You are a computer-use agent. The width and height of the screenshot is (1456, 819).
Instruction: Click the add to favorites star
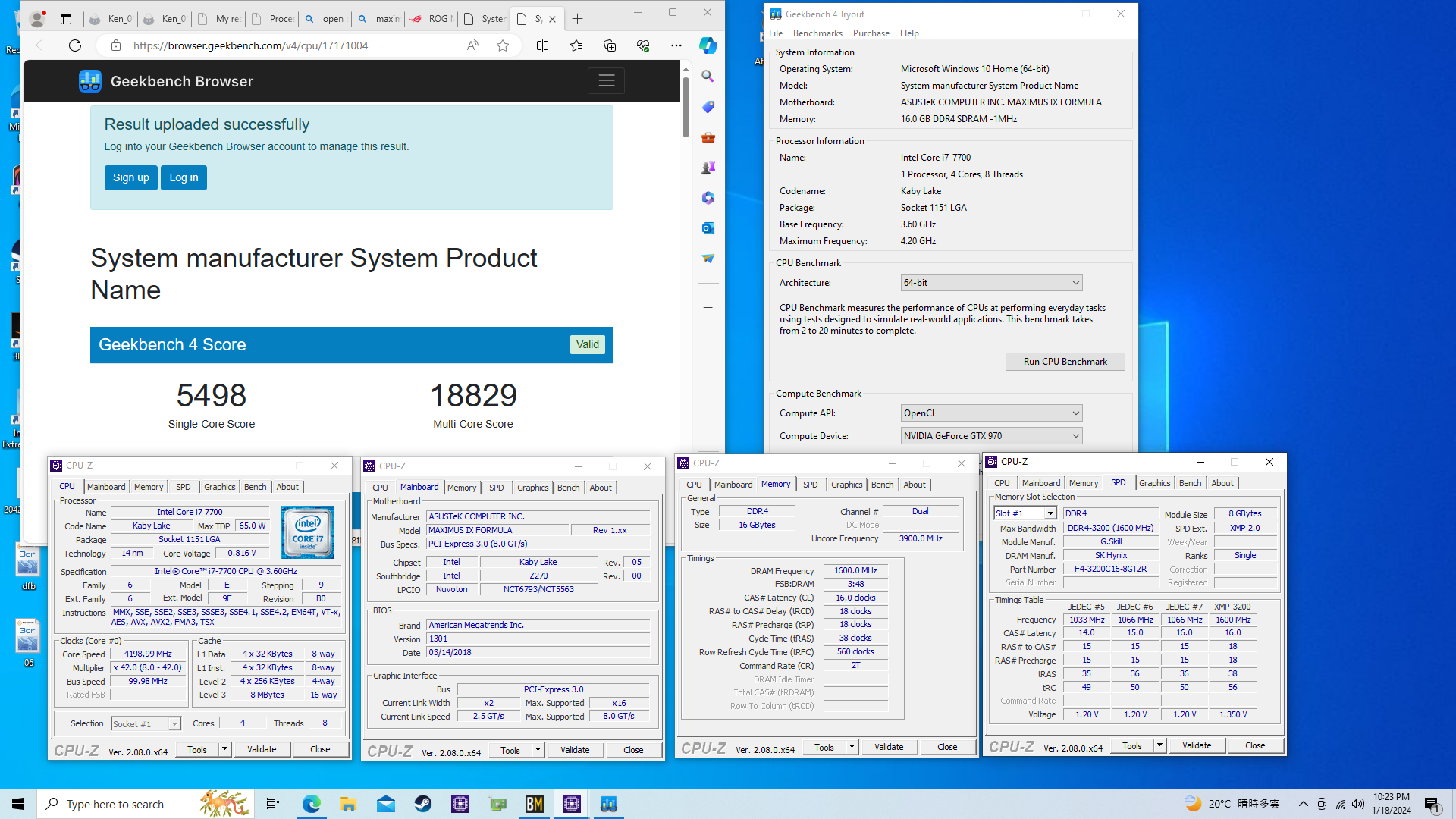[503, 45]
